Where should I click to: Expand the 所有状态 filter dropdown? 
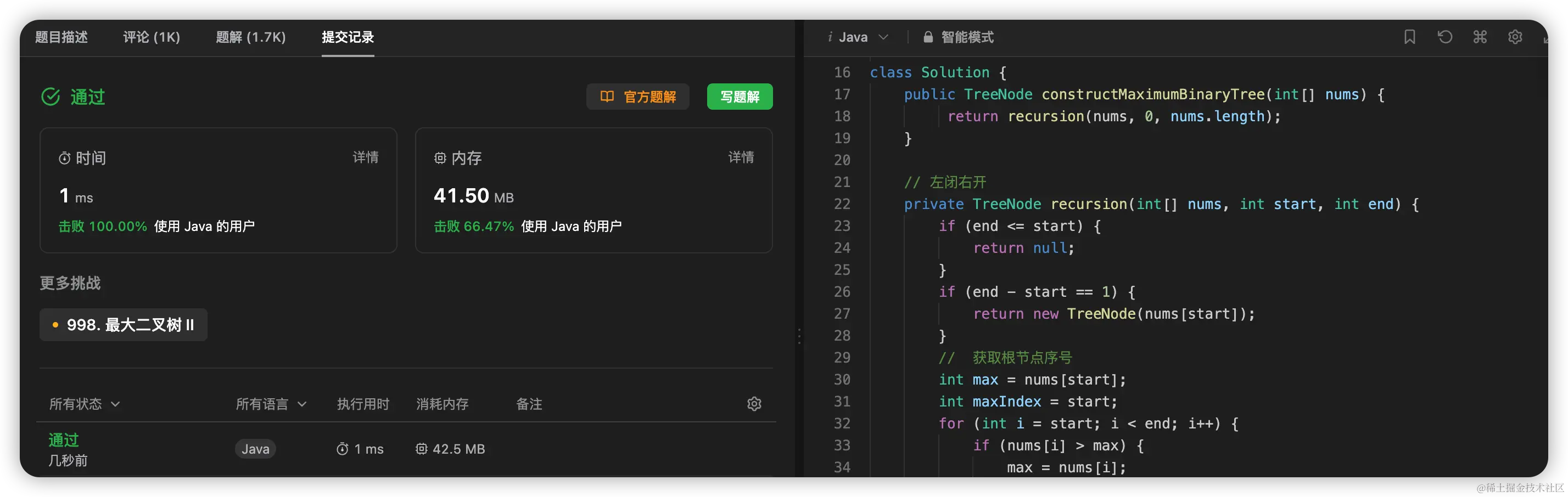tap(84, 404)
